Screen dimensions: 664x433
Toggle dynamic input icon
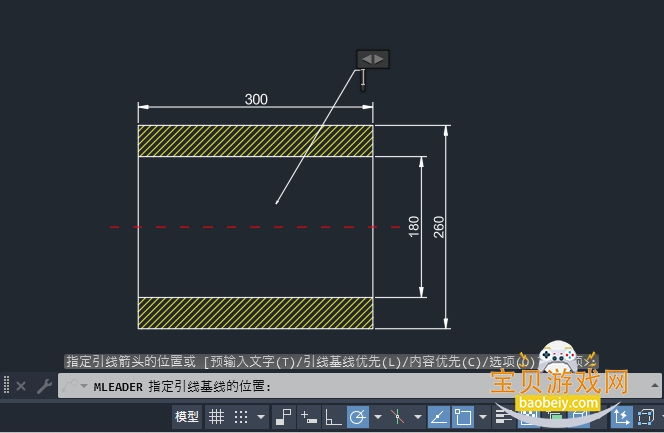pyautogui.click(x=308, y=417)
